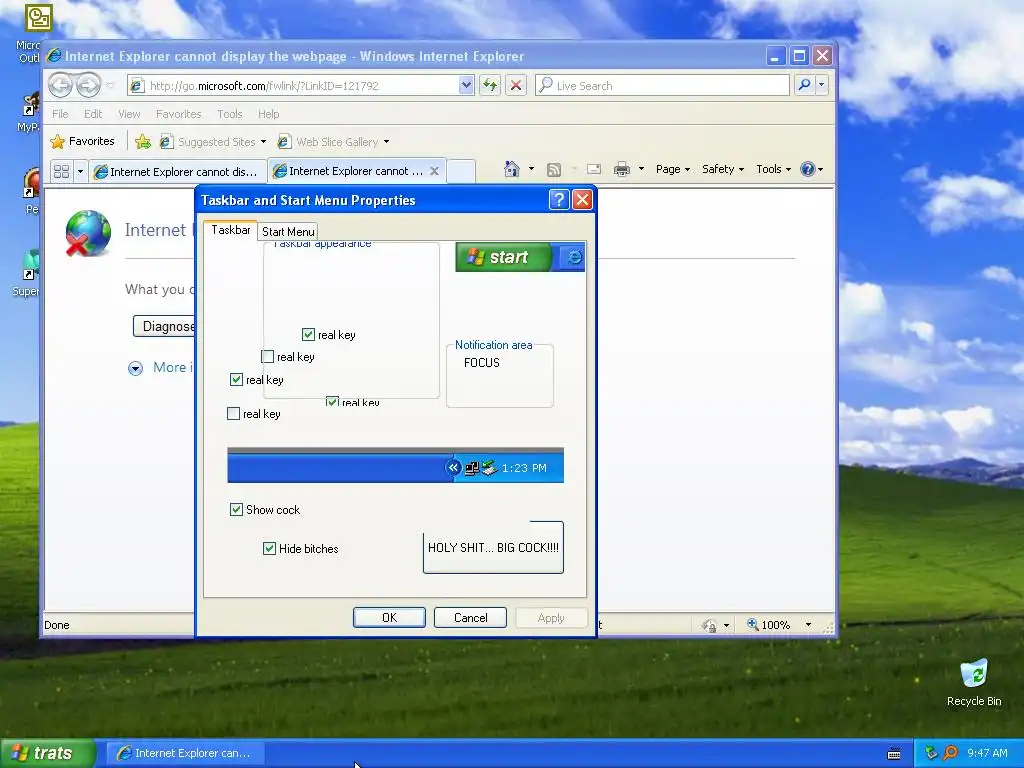Screen dimensions: 1024x768
Task: Click the zoom level magnifier in status bar
Action: coord(752,624)
